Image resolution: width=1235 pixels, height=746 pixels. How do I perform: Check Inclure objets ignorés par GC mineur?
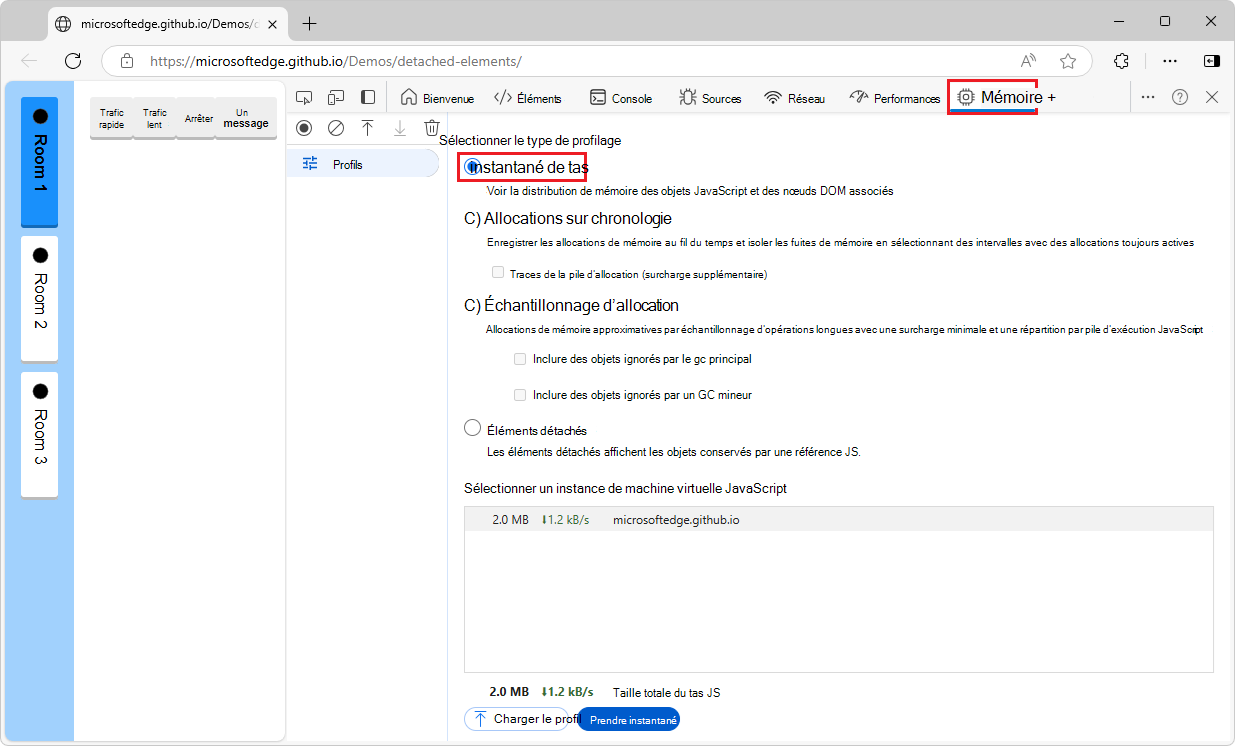click(x=520, y=394)
